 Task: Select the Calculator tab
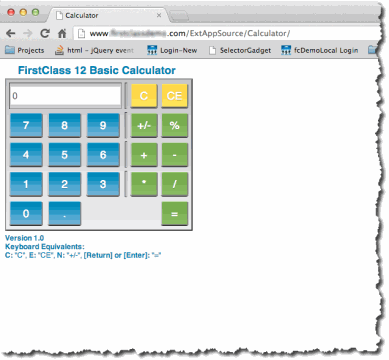(108, 15)
